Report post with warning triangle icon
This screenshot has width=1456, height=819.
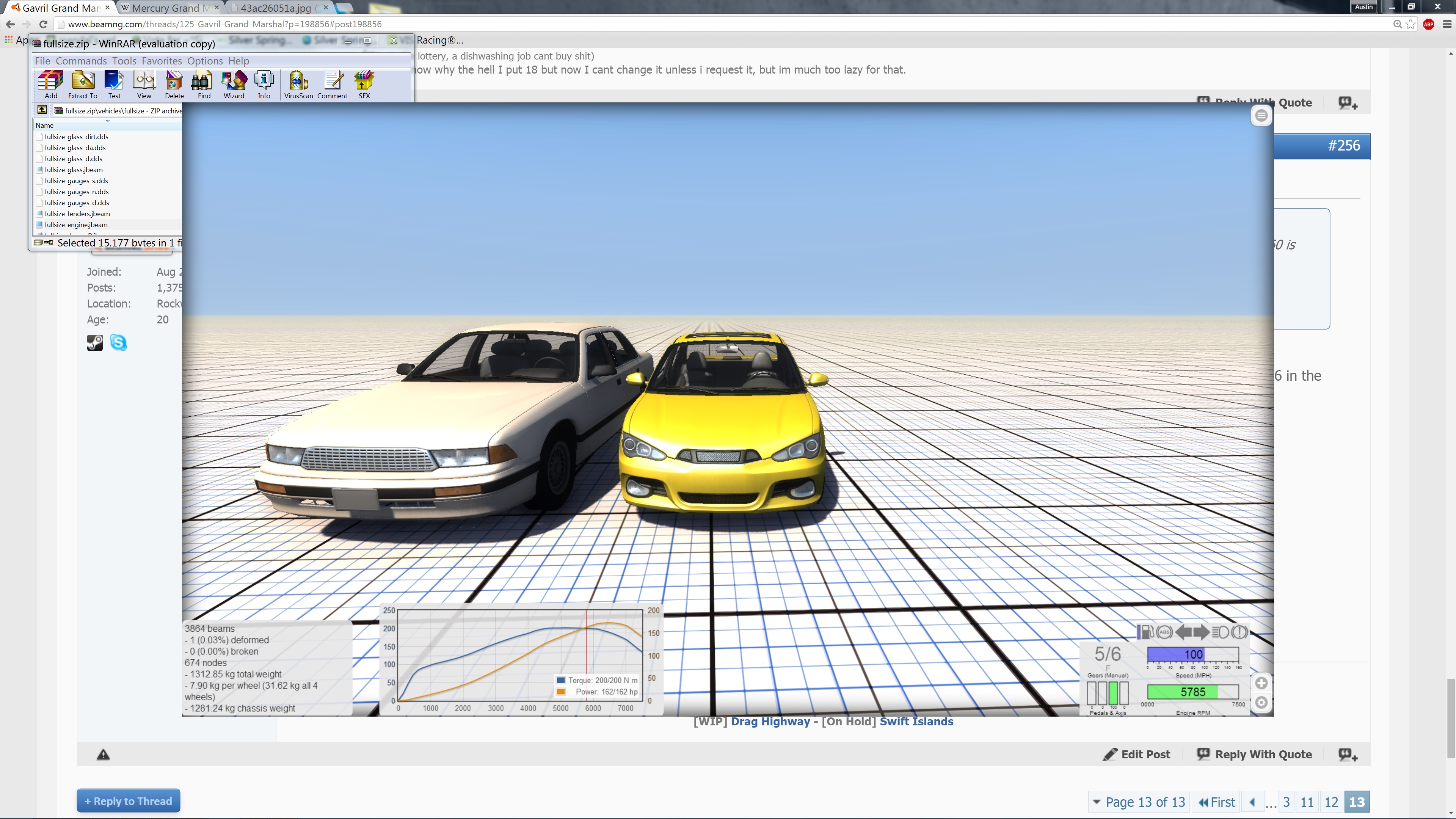[103, 755]
